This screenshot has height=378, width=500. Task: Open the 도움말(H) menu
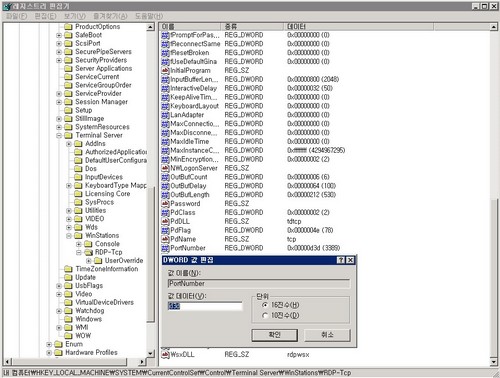[x=149, y=16]
